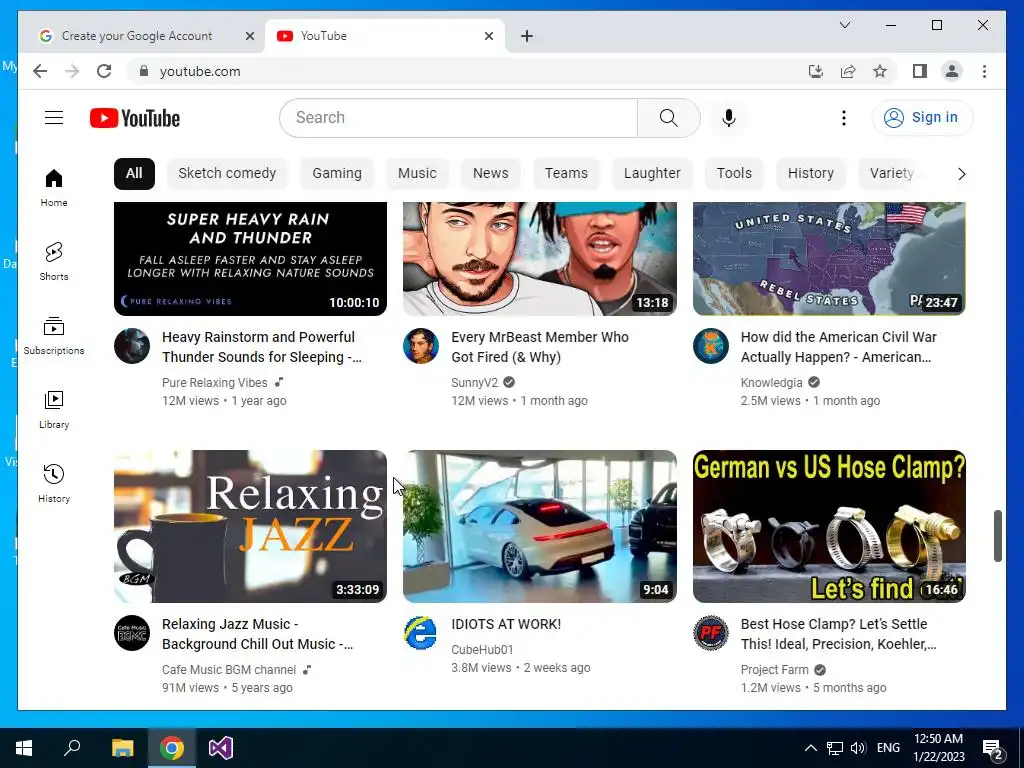This screenshot has height=768, width=1024.
Task: Toggle the Chrome side panel
Action: [x=920, y=71]
